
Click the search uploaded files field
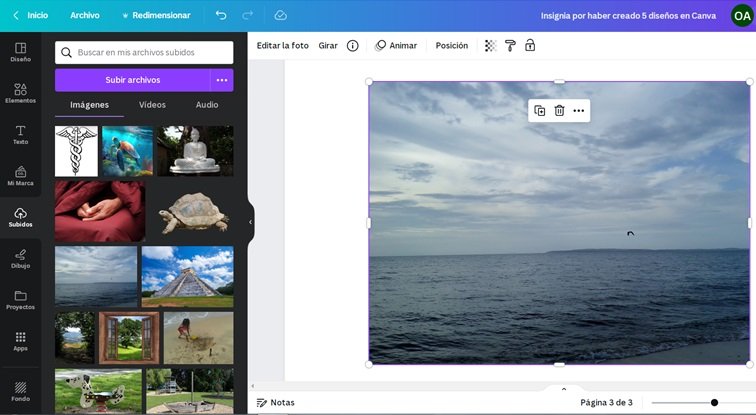(144, 53)
